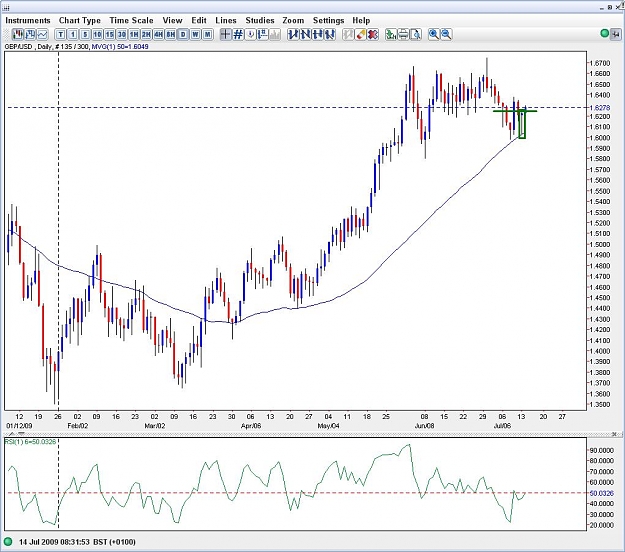The image size is (625, 552).
Task: Switch to 8H time scale
Action: click(x=171, y=34)
